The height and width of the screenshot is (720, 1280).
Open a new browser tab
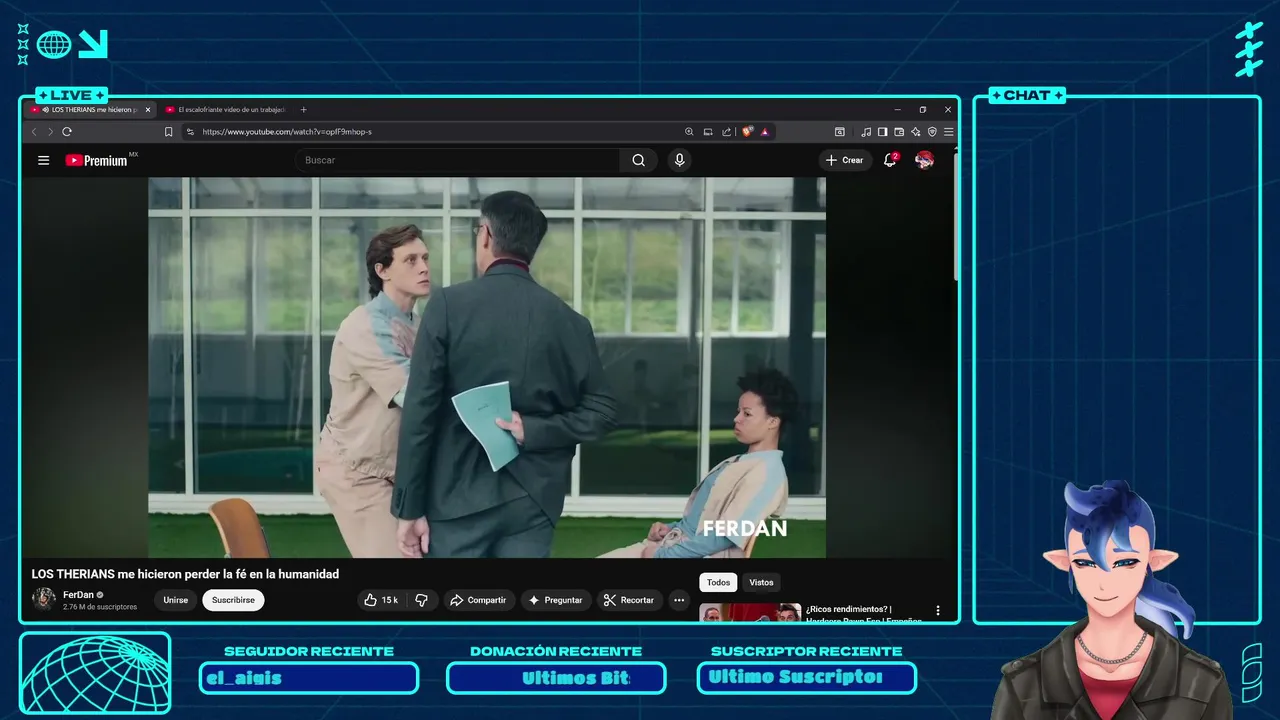[304, 110]
